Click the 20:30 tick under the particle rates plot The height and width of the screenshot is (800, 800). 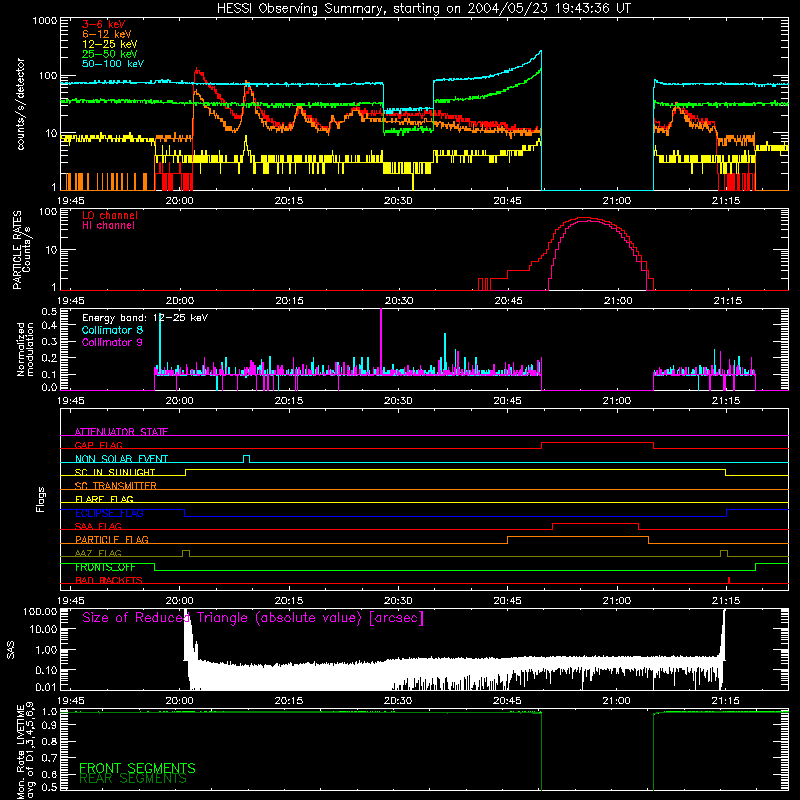pos(398,301)
